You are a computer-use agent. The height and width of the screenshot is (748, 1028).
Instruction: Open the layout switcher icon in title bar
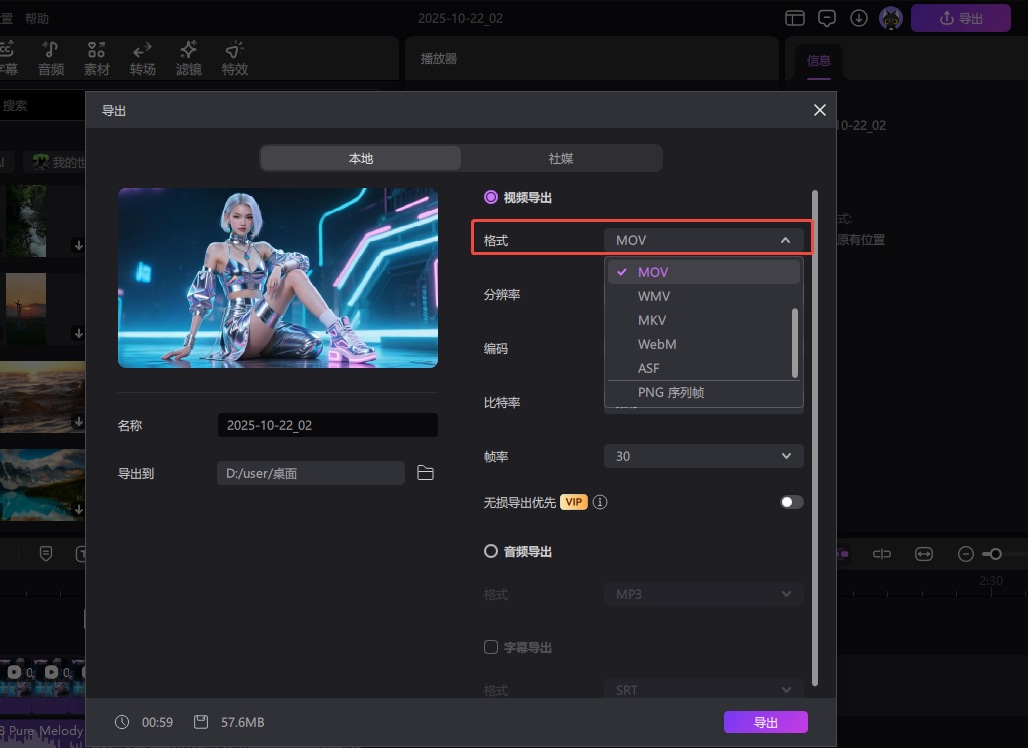[x=794, y=18]
